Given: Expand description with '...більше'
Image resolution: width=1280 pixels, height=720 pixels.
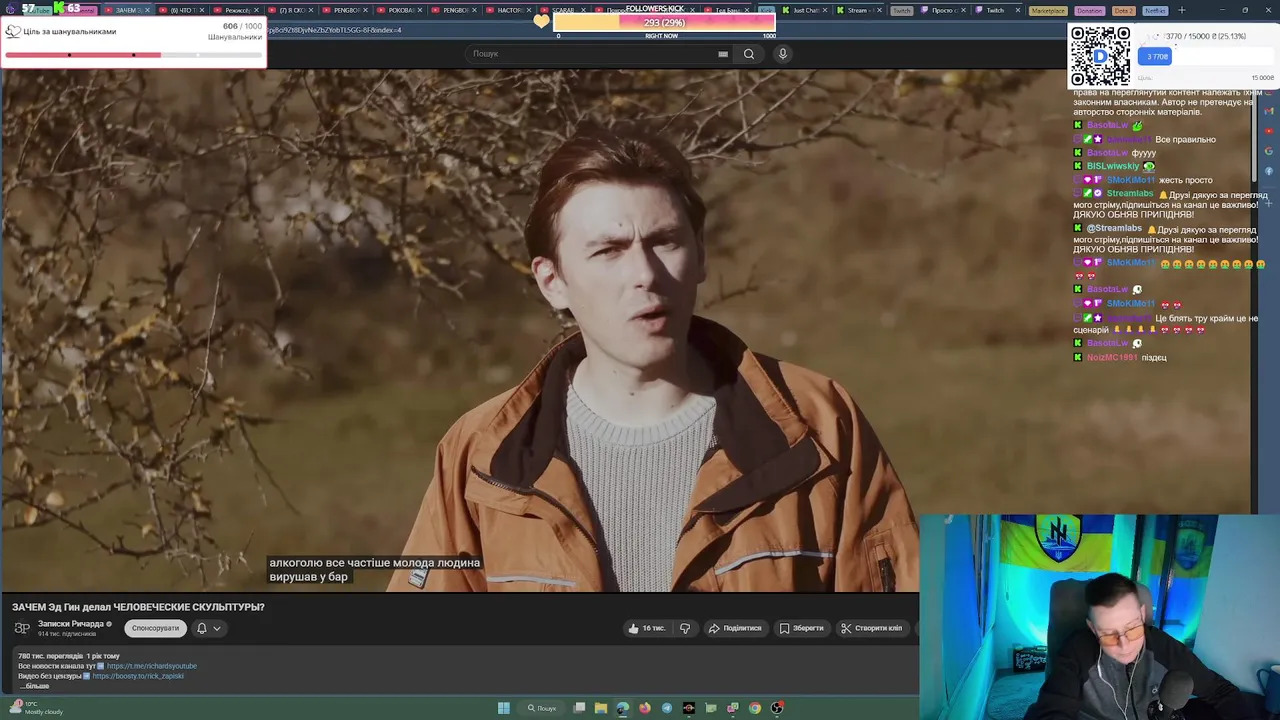Looking at the screenshot, I should click(x=34, y=686).
